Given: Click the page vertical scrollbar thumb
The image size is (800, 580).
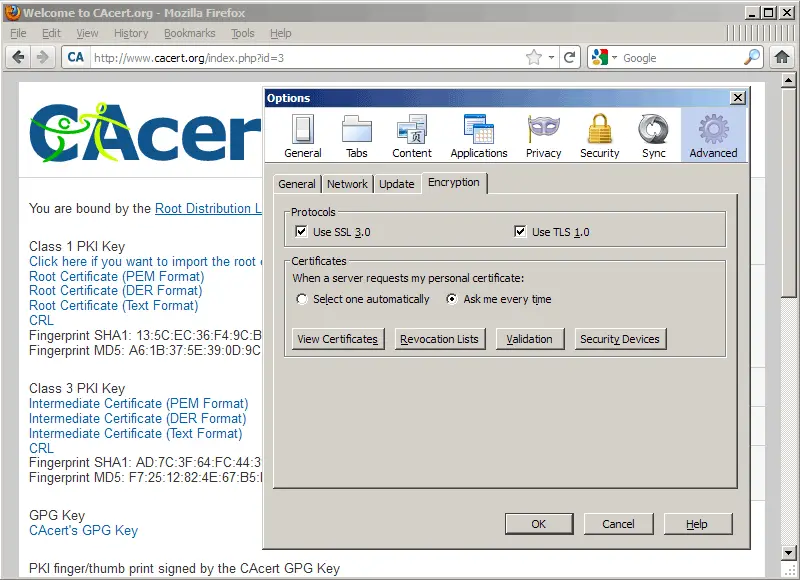Looking at the screenshot, I should click(789, 191).
